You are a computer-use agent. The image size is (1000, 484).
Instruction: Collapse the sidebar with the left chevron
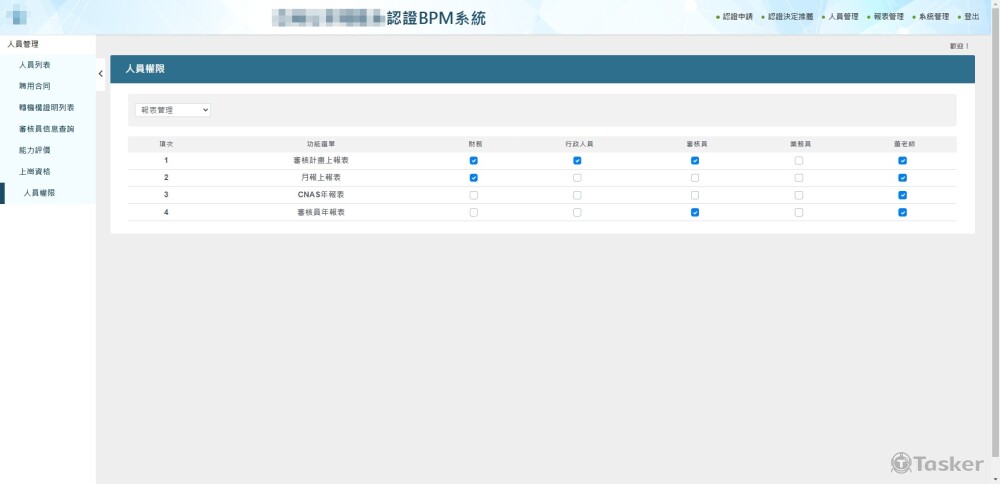coord(100,74)
